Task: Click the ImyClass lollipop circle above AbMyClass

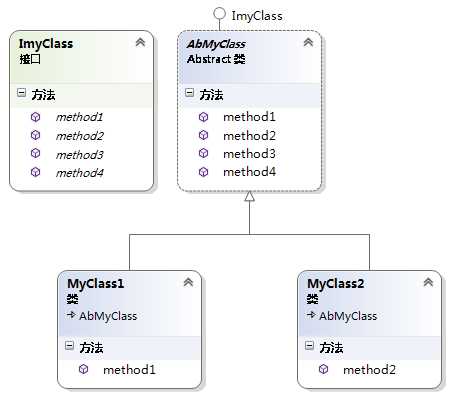Action: point(219,14)
